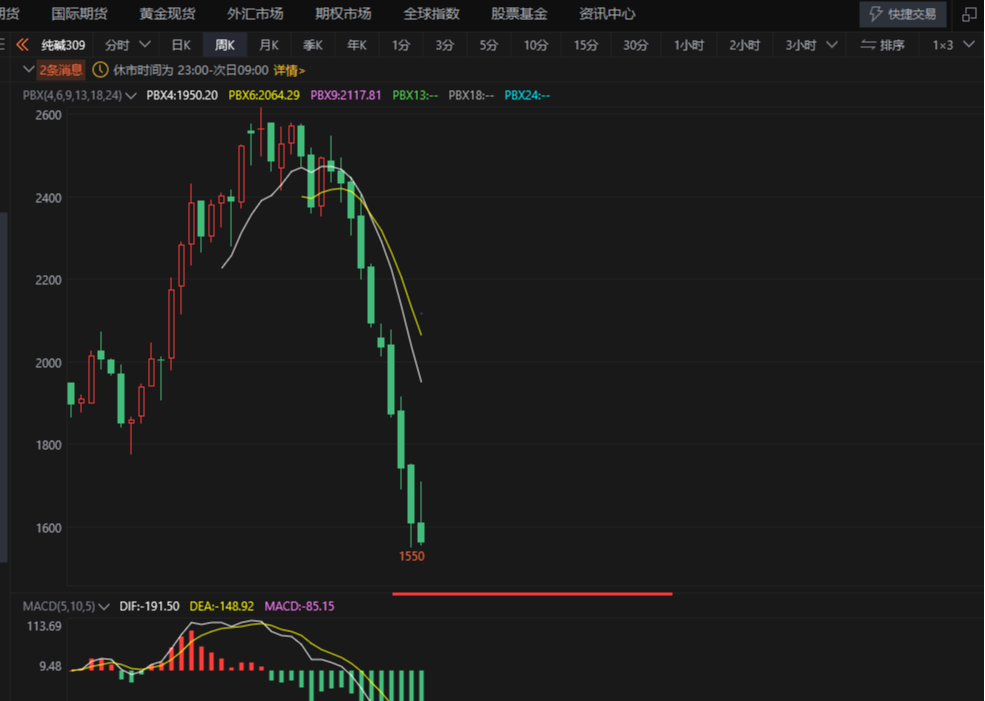The width and height of the screenshot is (985, 701).
Task: Click the PBX24:-- label
Action: [528, 95]
